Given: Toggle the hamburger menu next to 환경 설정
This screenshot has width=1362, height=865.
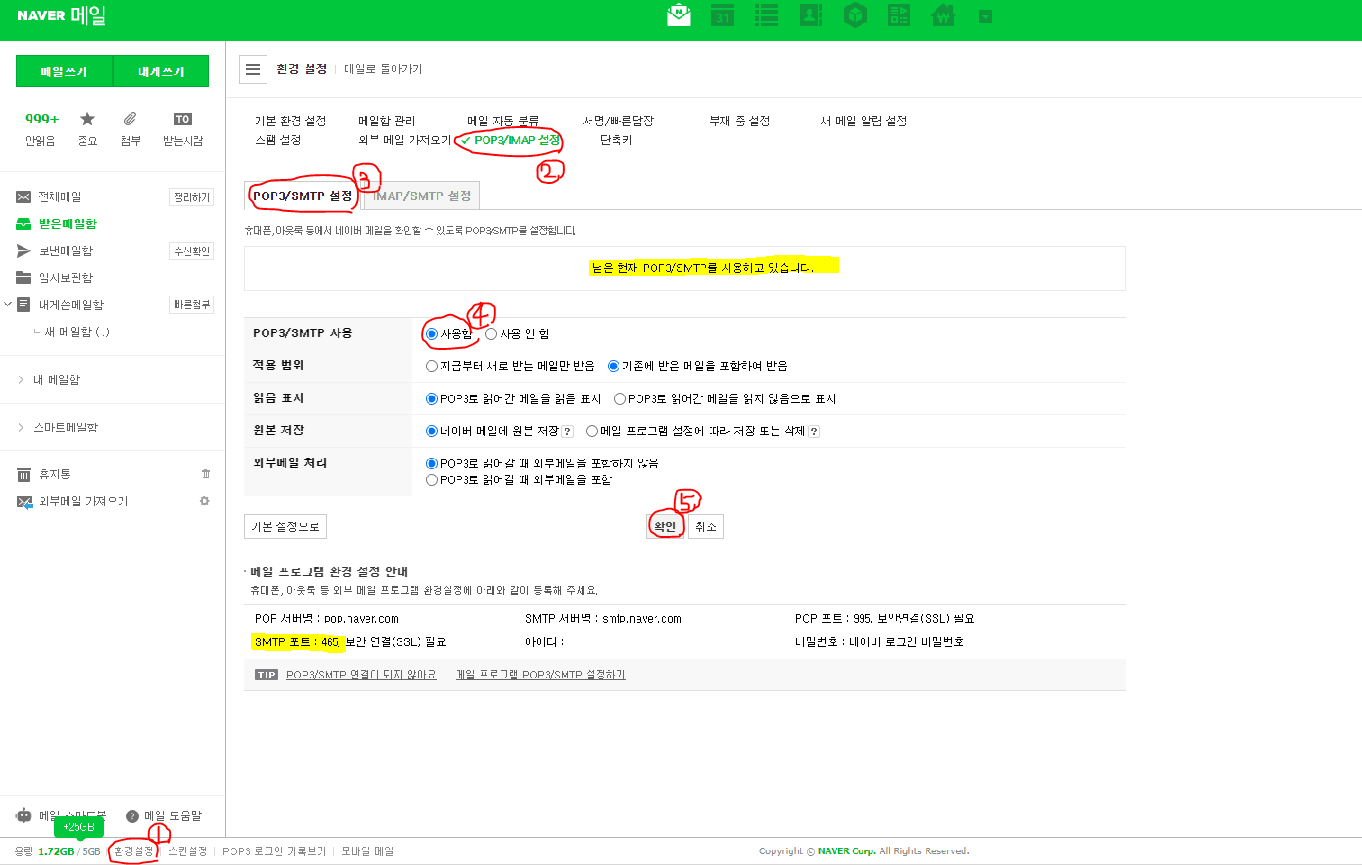Looking at the screenshot, I should tap(253, 69).
